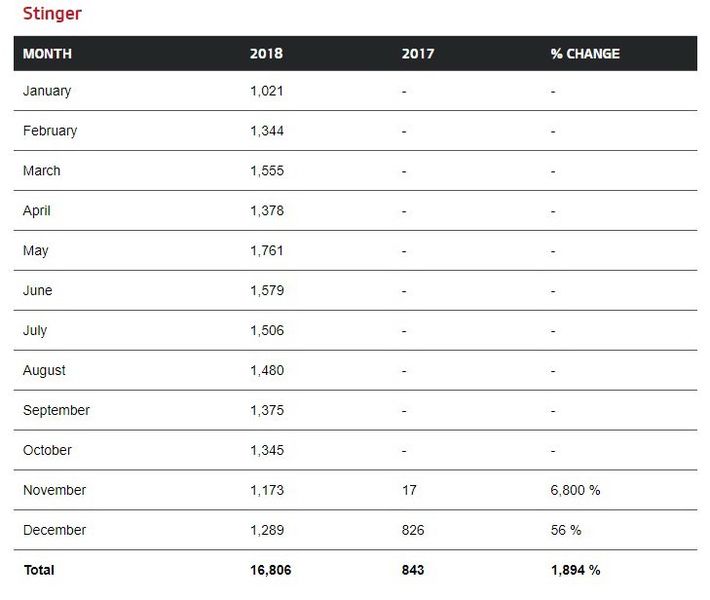Select the January row label
This screenshot has height=600, width=710.
[47, 91]
